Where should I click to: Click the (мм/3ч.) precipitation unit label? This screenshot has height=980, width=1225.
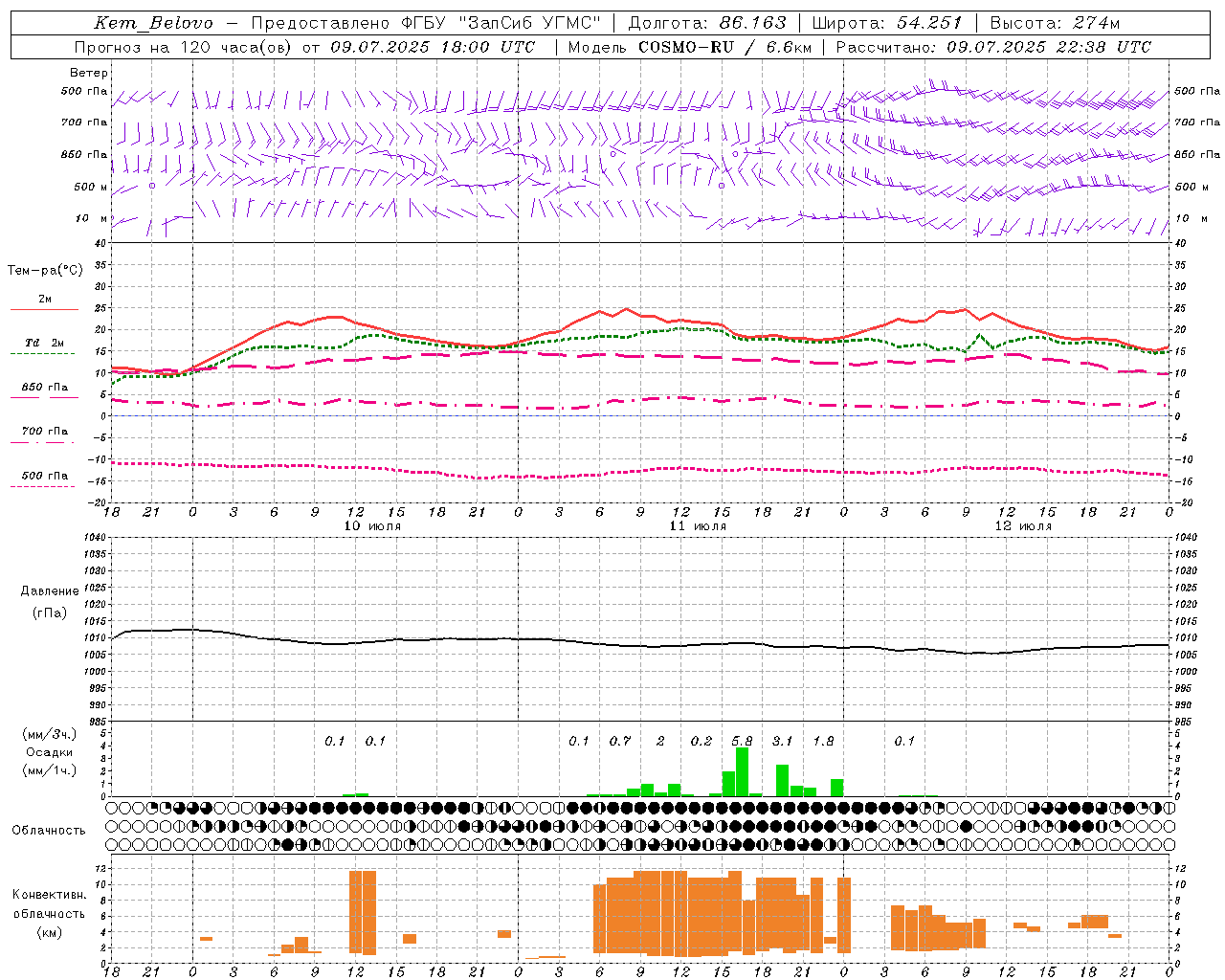(x=49, y=734)
